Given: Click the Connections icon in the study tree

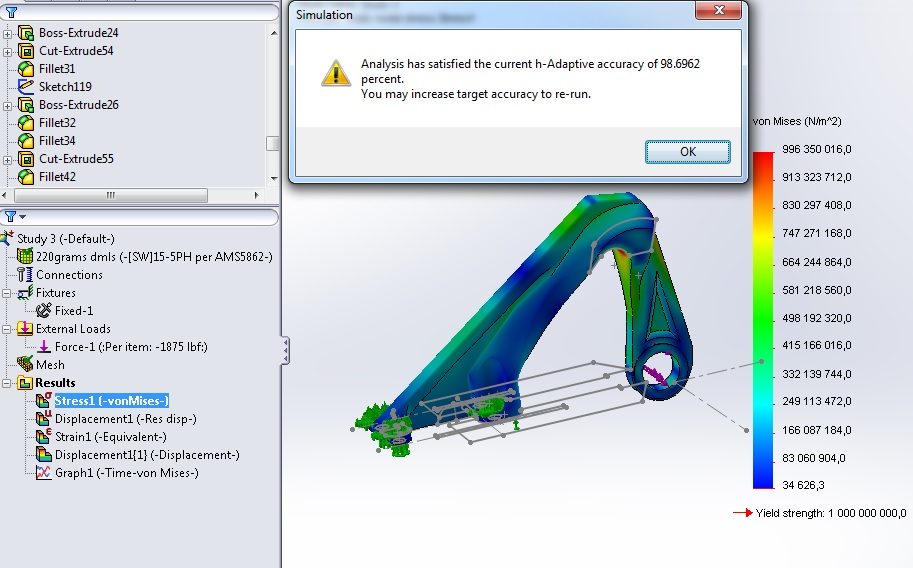Looking at the screenshot, I should click(24, 274).
